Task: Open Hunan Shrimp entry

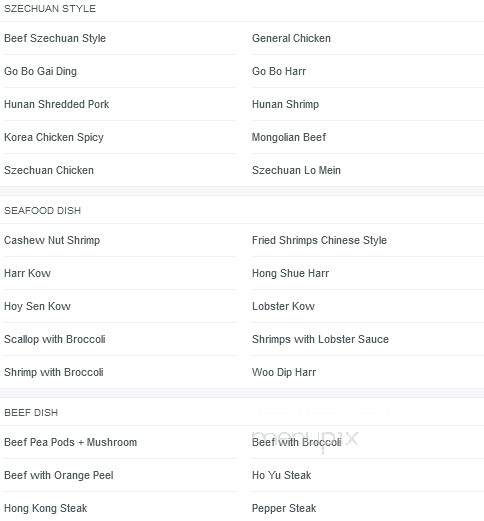Action: [285, 104]
